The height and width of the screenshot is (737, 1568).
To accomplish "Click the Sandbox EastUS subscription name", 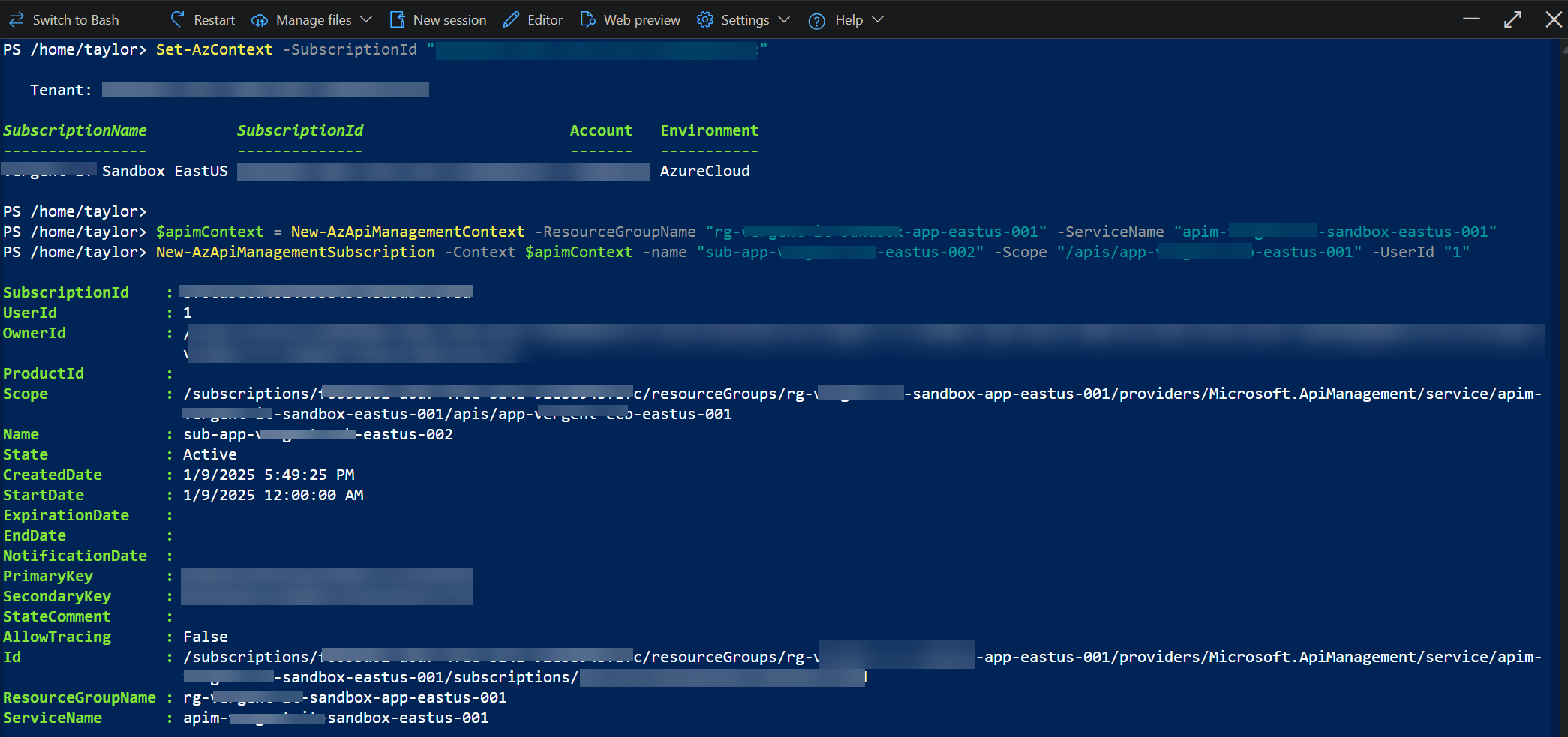I will pos(165,171).
